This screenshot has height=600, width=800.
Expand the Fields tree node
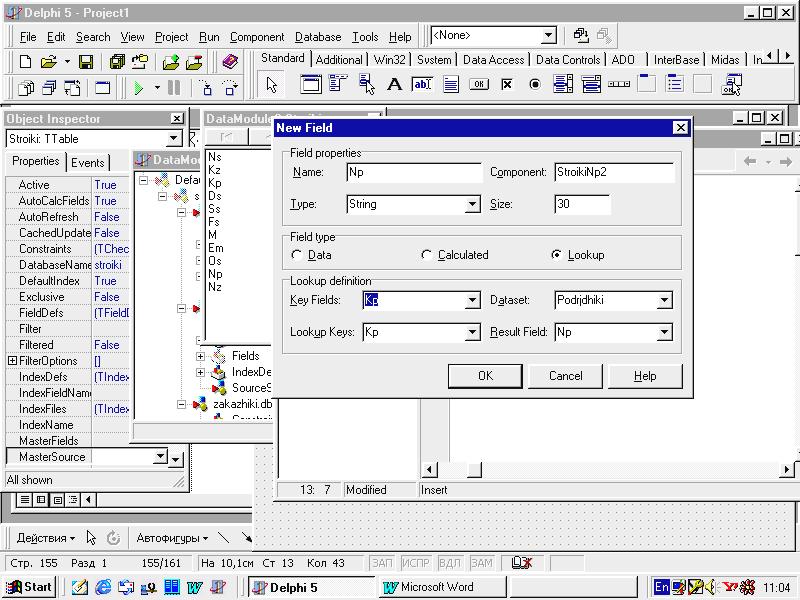tap(201, 356)
